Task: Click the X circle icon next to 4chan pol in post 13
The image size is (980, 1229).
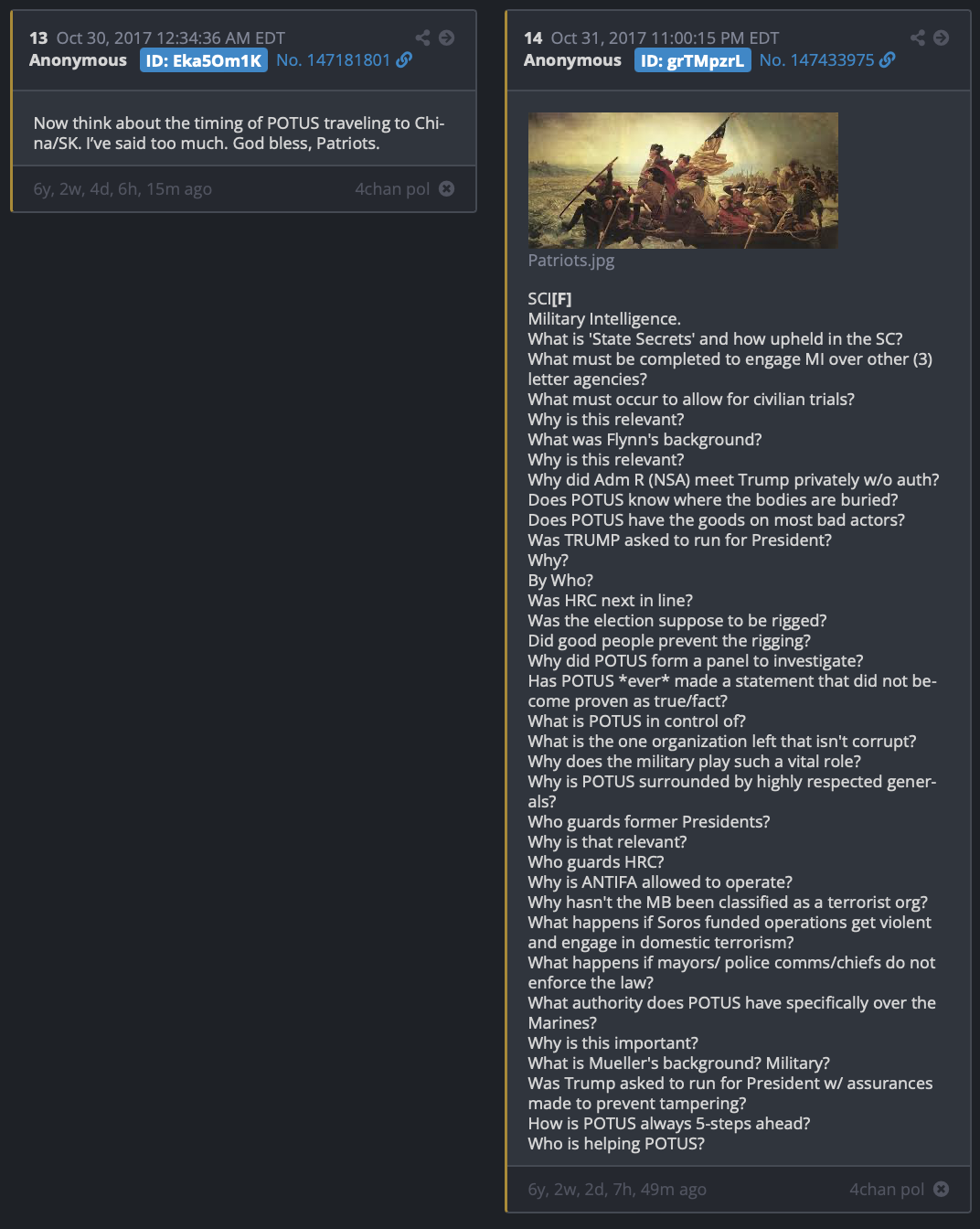Action: click(x=447, y=188)
